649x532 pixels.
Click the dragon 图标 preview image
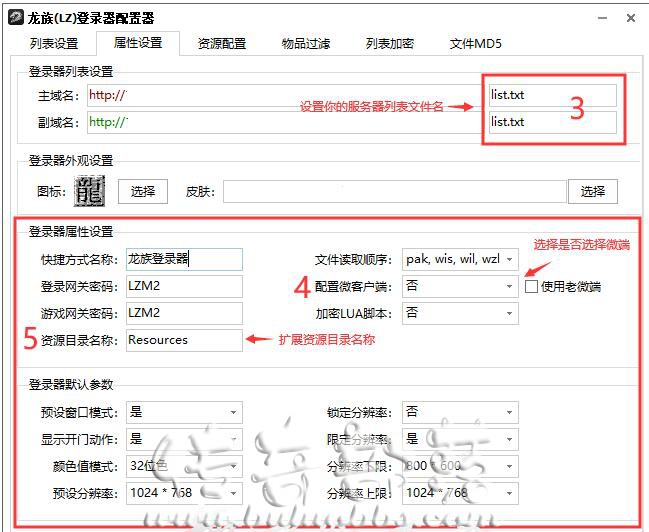(x=89, y=191)
